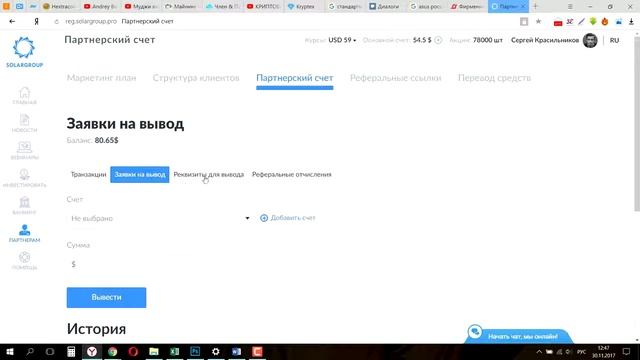Open Opera from the taskbar

pos(133,351)
